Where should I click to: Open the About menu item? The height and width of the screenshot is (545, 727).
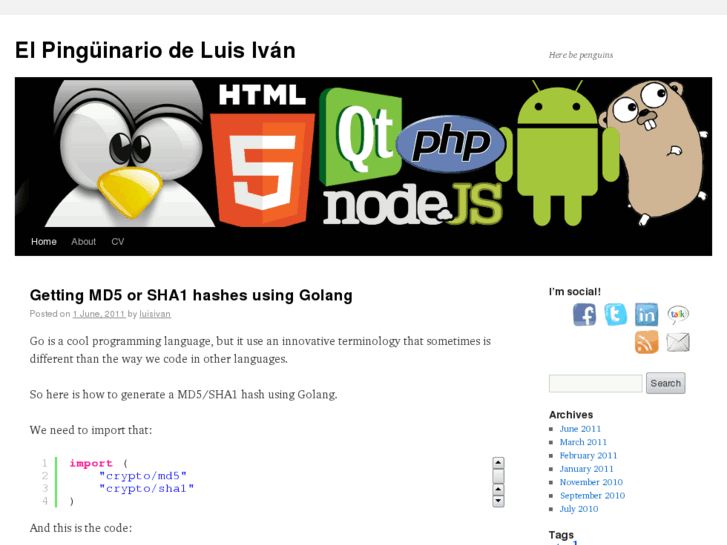[83, 242]
